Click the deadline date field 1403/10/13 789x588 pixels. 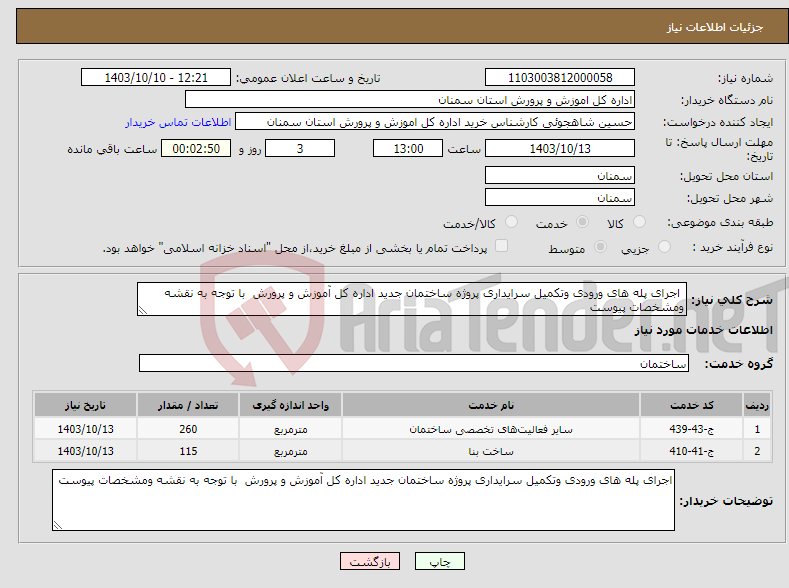[x=560, y=148]
